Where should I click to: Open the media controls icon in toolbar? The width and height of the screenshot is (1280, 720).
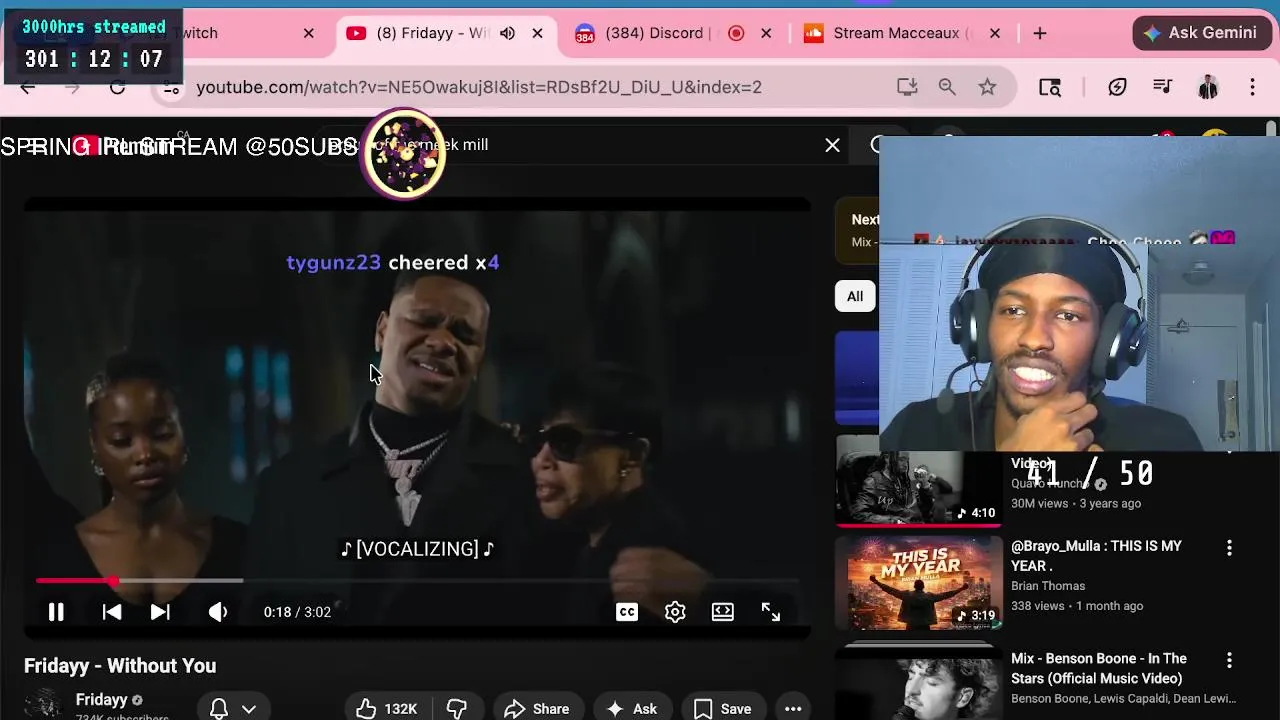coord(1162,87)
